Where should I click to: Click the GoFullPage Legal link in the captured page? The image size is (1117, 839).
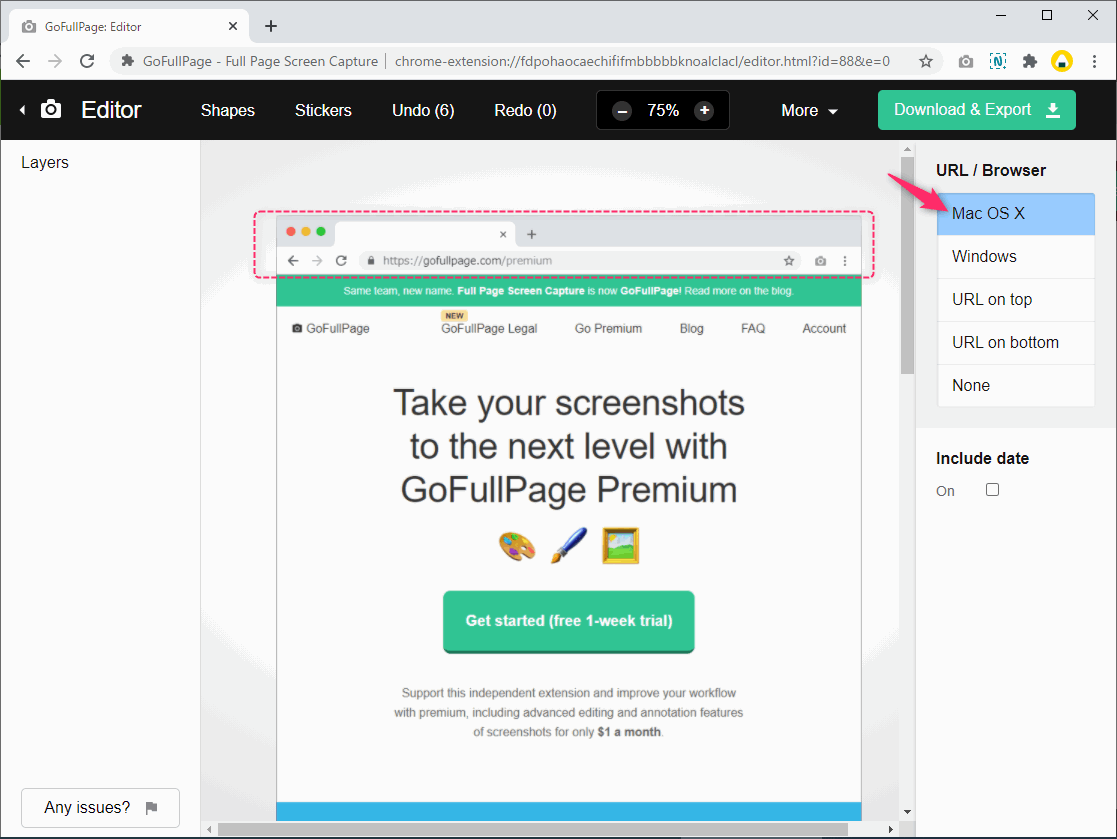tap(489, 328)
